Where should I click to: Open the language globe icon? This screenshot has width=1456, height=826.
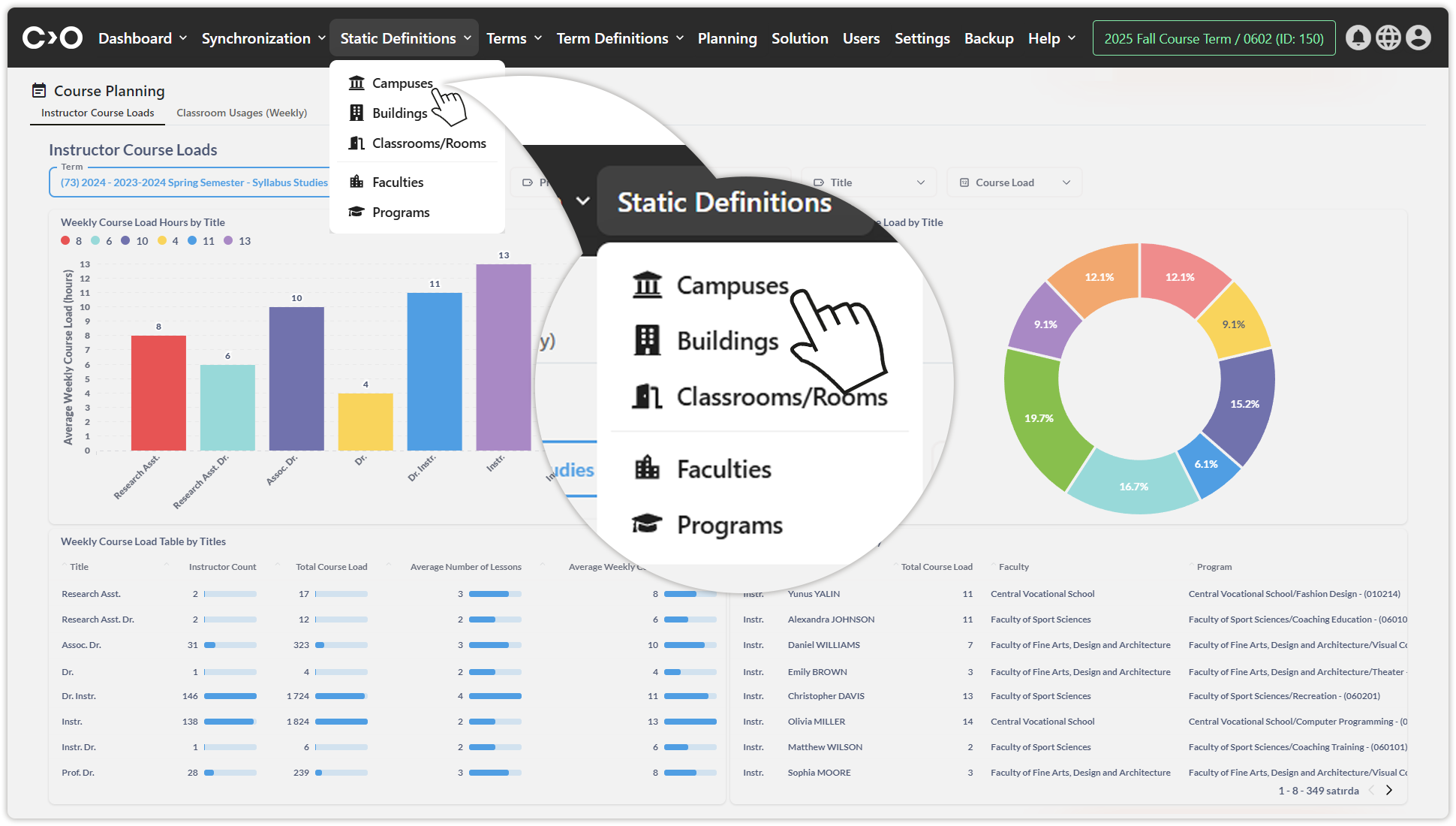point(1388,38)
